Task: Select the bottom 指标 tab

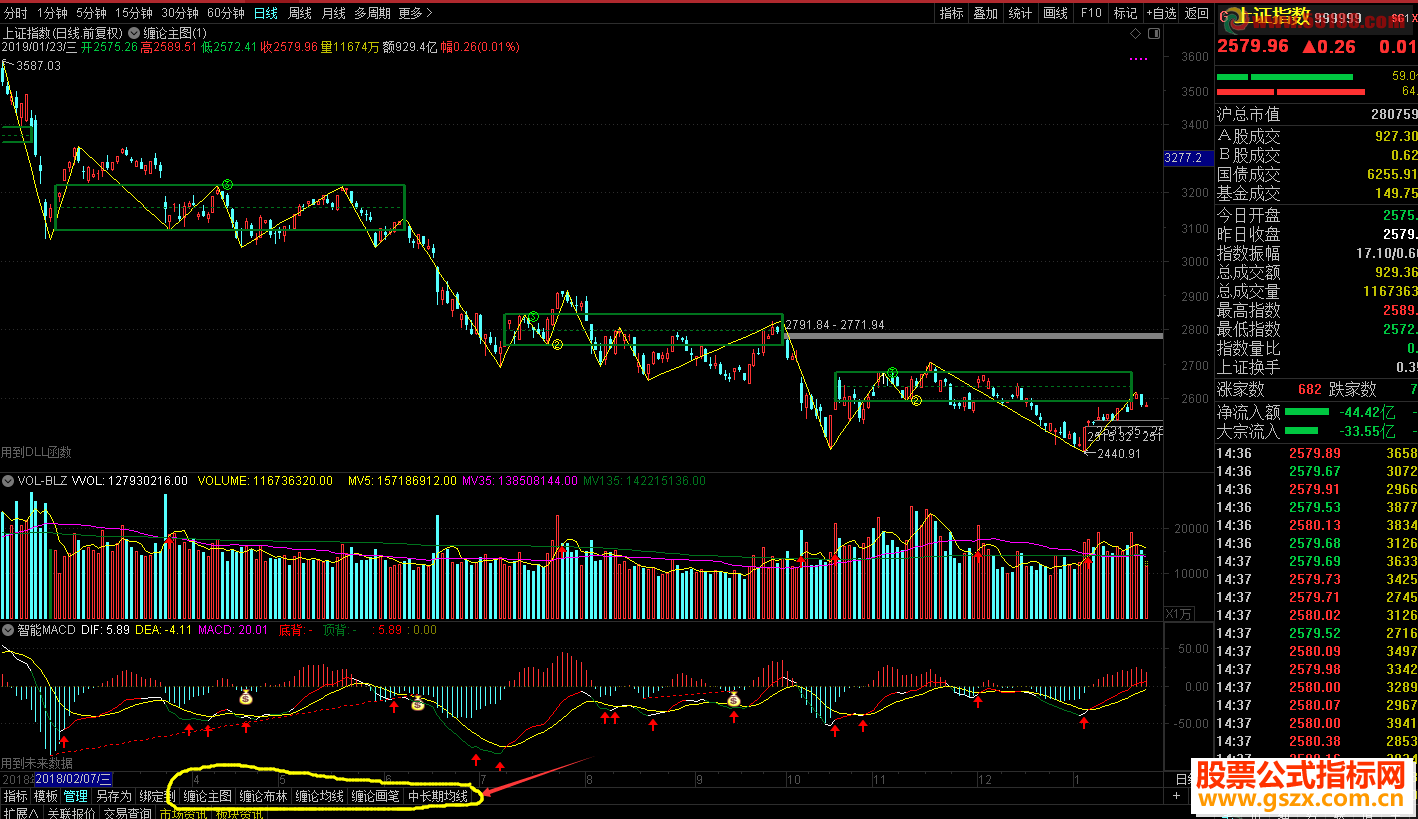Action: 16,797
